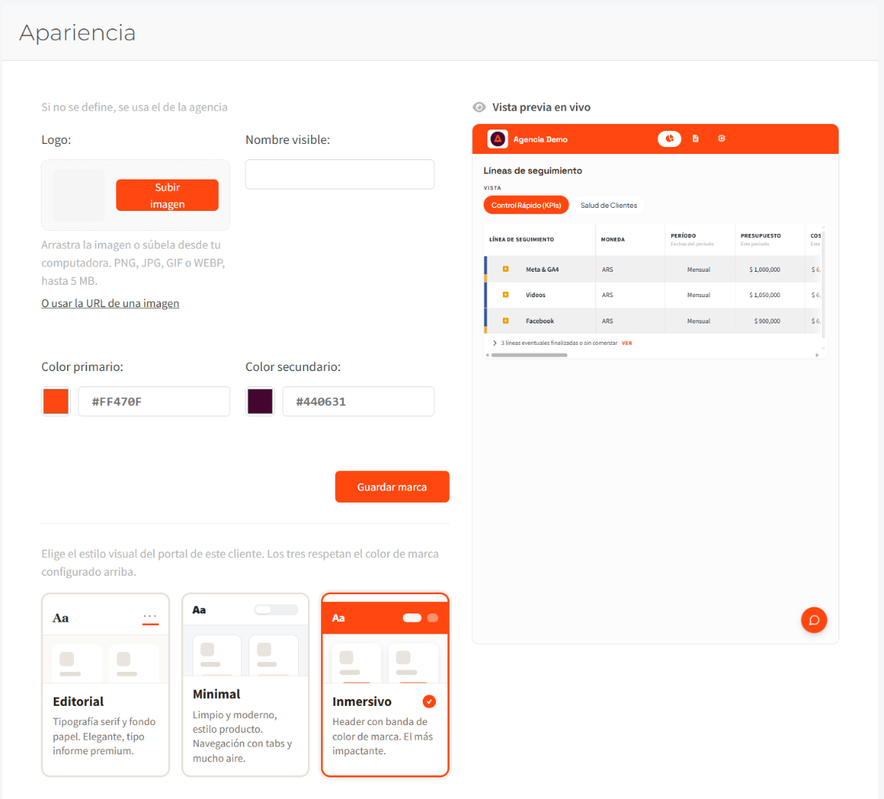Switch to Control Rápido (KPIs) view
The height and width of the screenshot is (799, 884).
(x=526, y=205)
